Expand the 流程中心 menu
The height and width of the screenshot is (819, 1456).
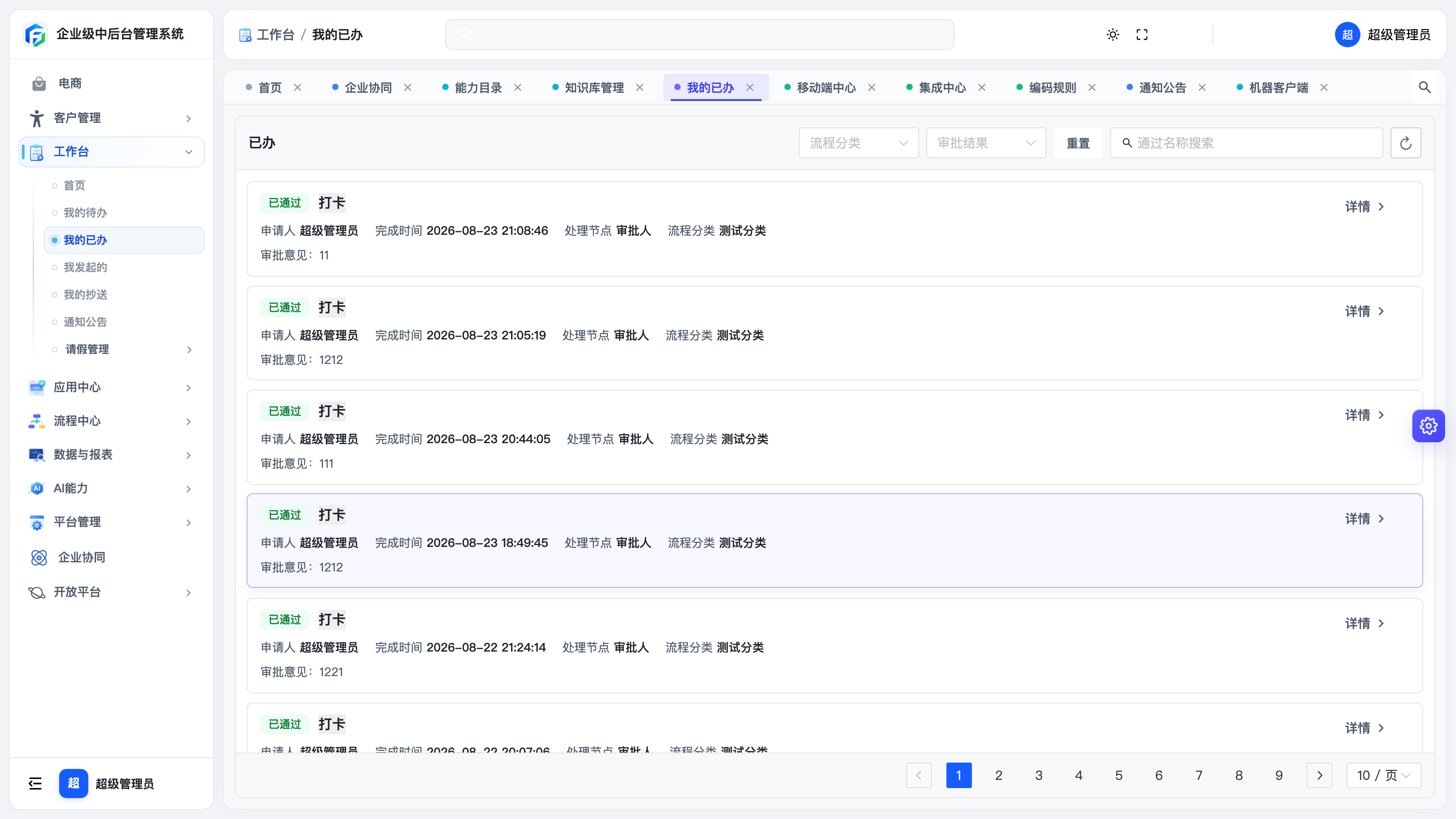click(x=189, y=421)
